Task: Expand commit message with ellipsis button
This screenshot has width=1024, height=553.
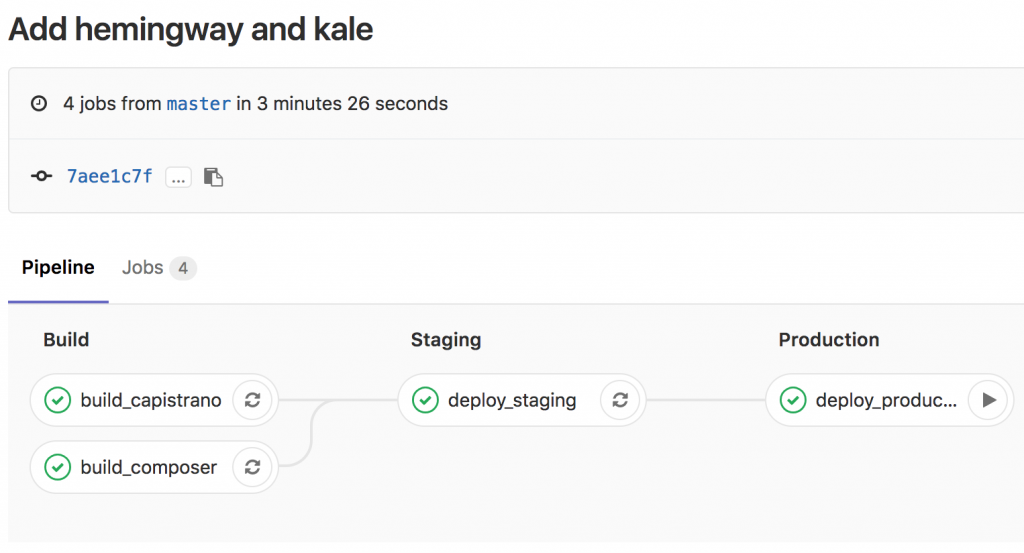Action: (178, 177)
